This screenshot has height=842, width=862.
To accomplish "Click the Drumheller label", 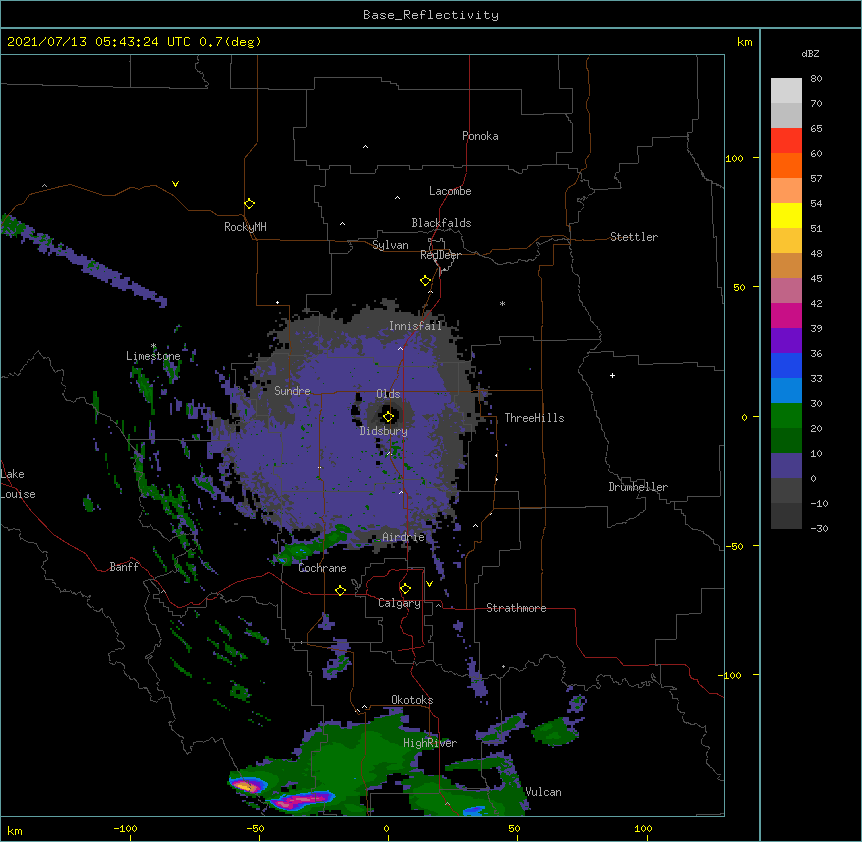I will point(638,487).
